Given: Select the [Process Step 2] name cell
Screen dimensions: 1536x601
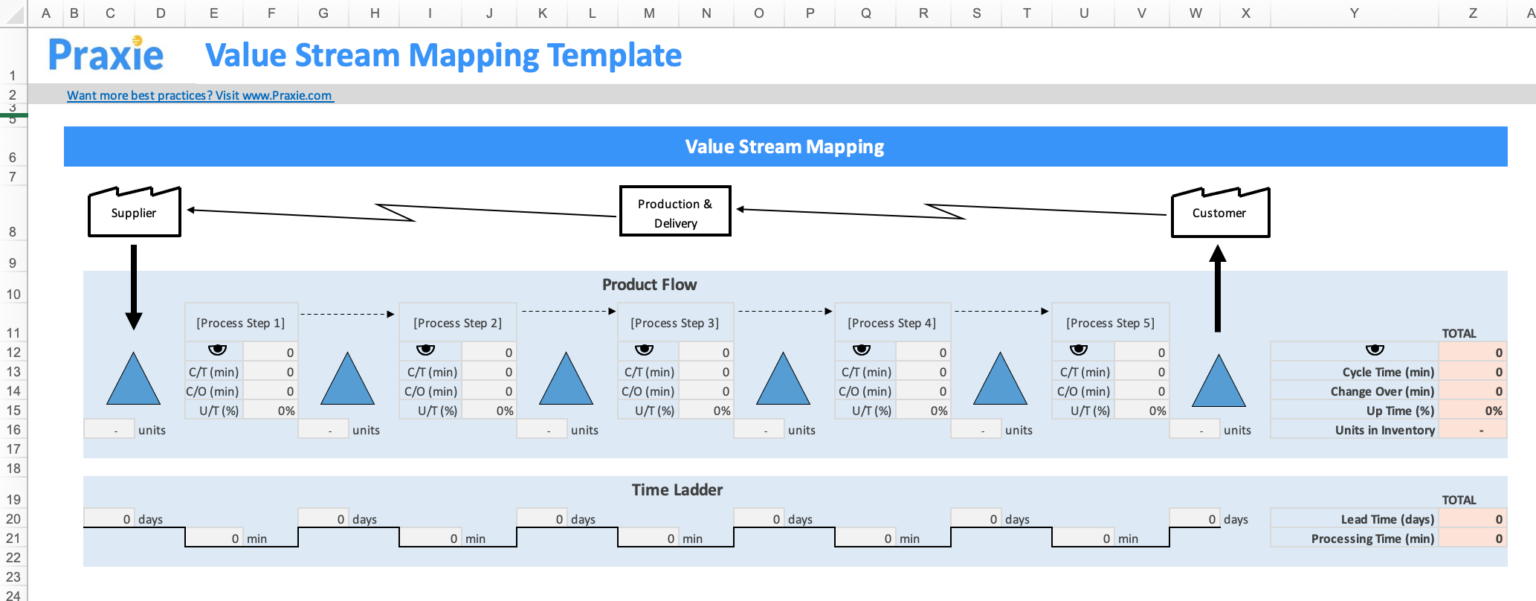Looking at the screenshot, I should pos(458,322).
